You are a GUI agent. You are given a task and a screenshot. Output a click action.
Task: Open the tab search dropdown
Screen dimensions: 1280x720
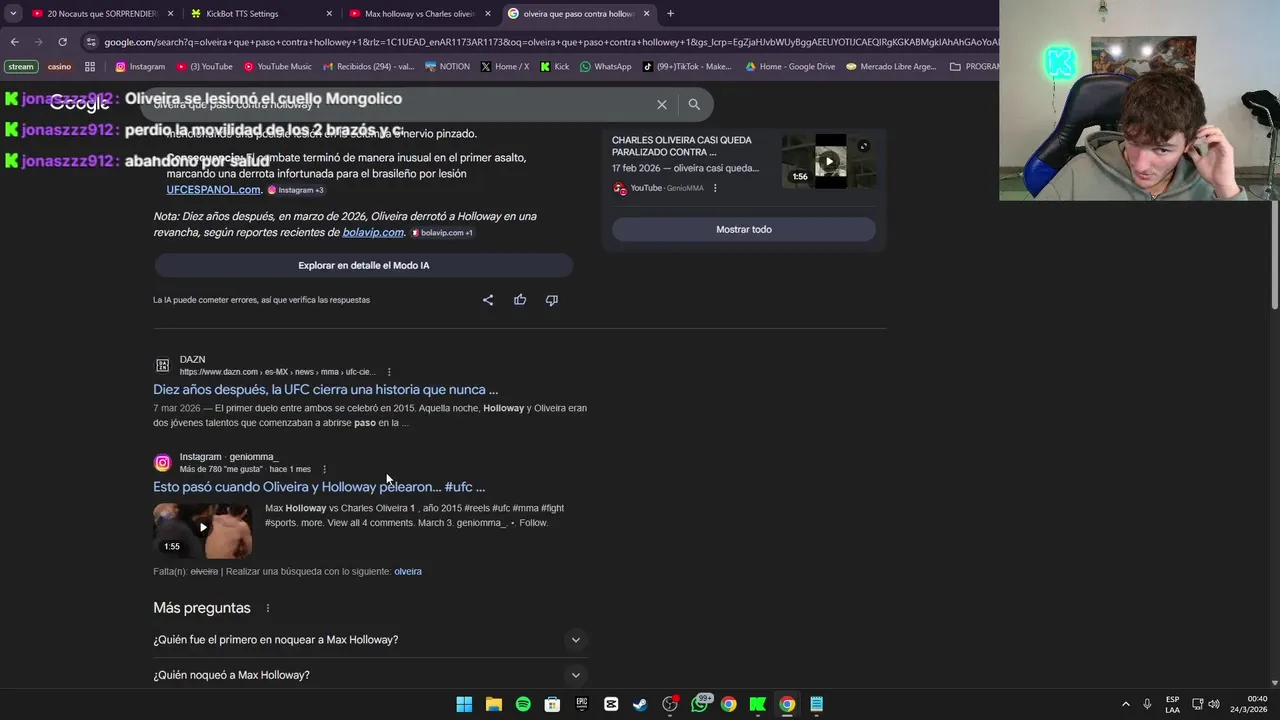(13, 14)
